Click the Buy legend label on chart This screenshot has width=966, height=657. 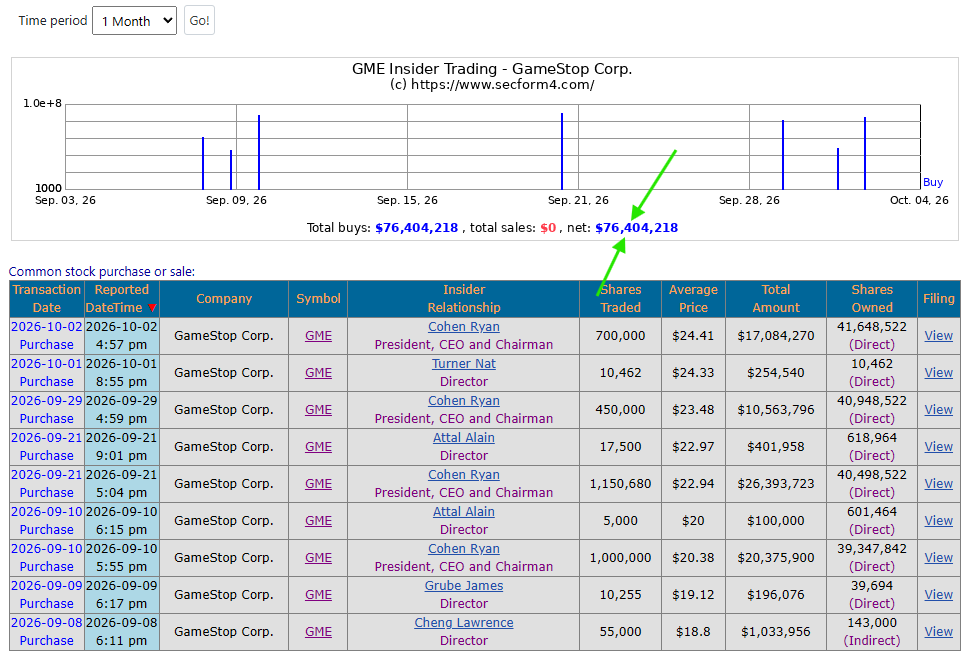point(933,182)
